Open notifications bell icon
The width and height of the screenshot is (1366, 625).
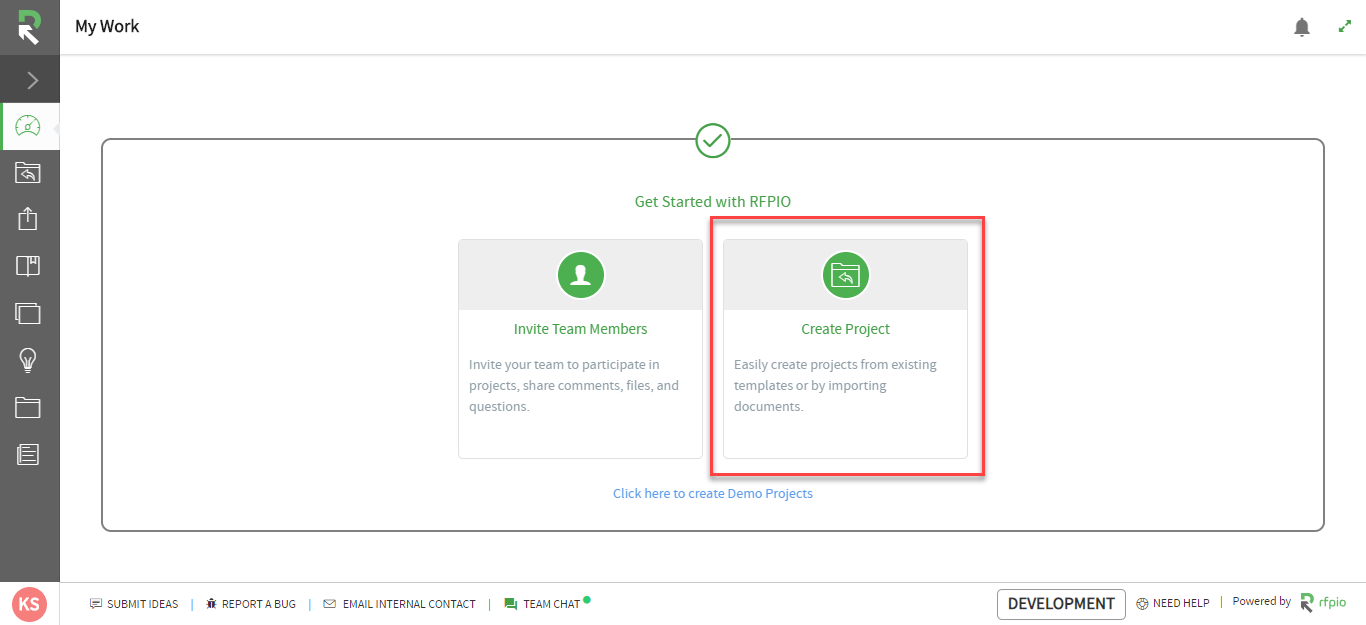click(1301, 28)
